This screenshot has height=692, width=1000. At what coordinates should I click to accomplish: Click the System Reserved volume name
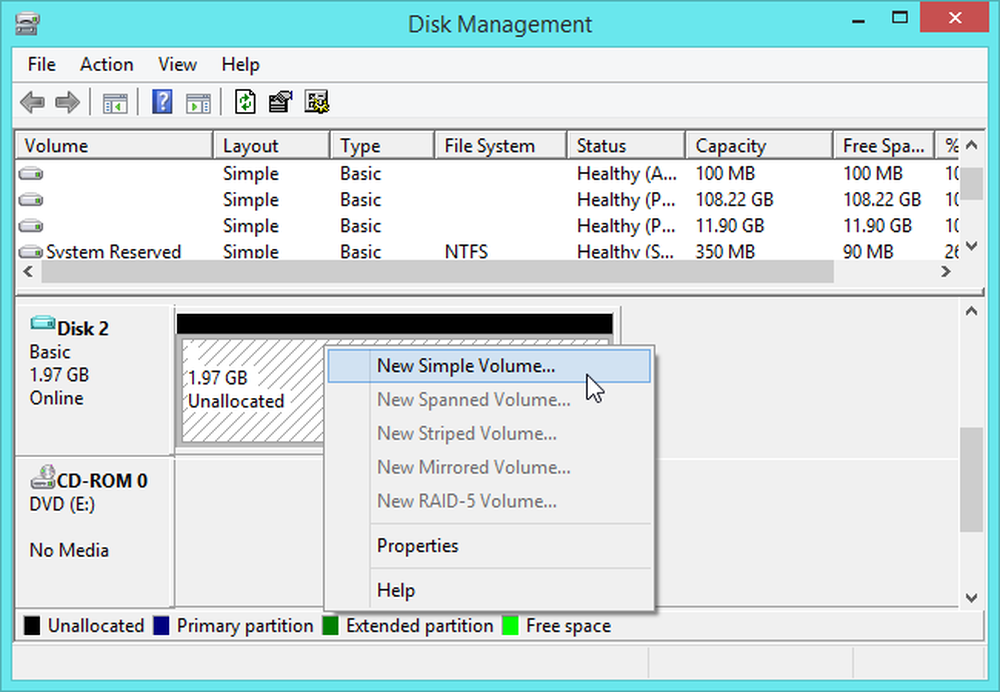click(x=113, y=252)
